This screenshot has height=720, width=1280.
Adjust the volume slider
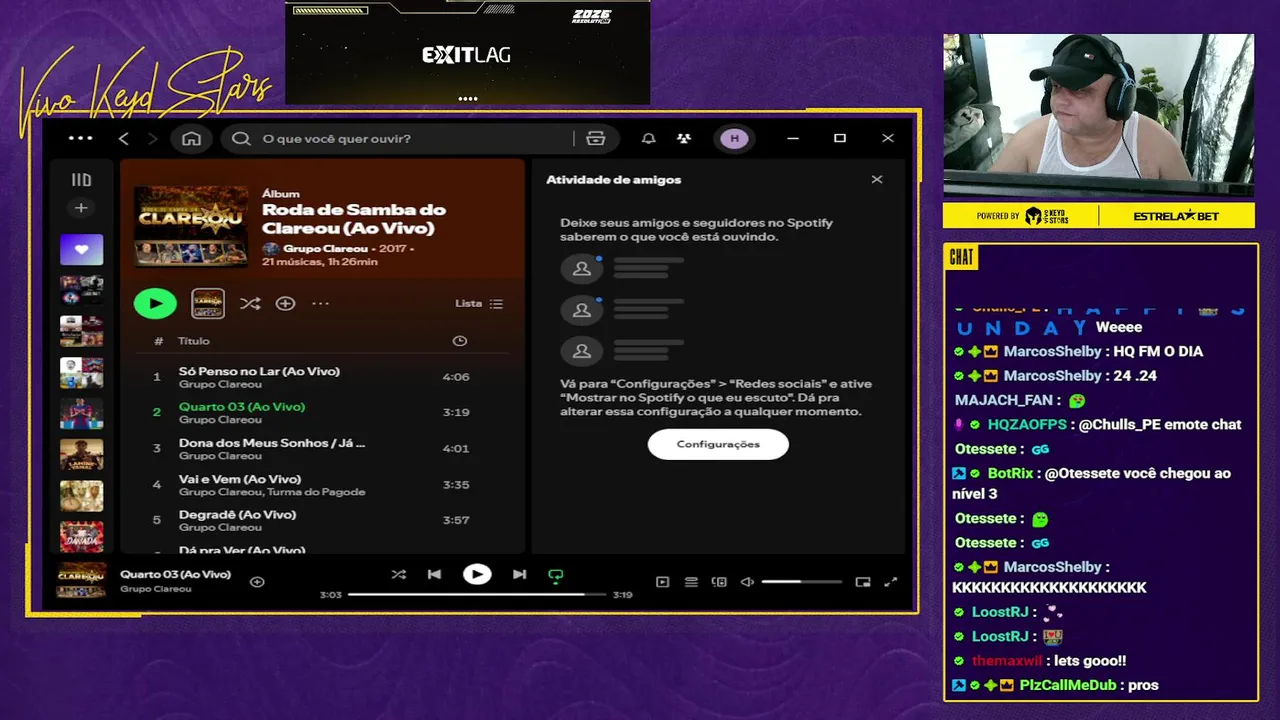click(x=801, y=582)
